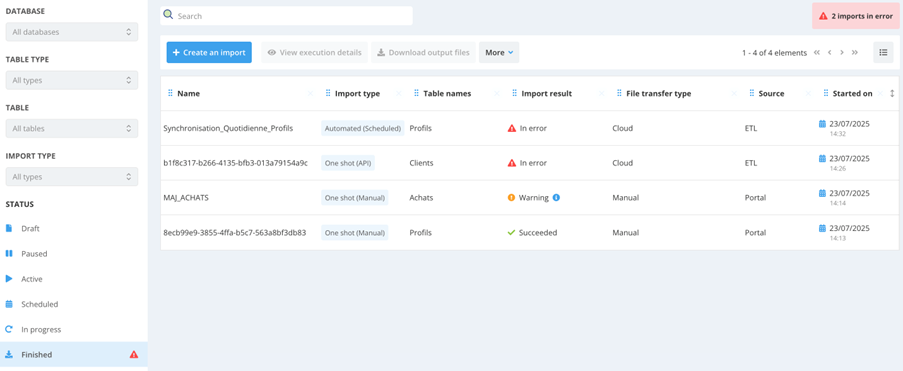Click the error triangle in Synchronisation_Quotidienne_Profils row

(511, 128)
